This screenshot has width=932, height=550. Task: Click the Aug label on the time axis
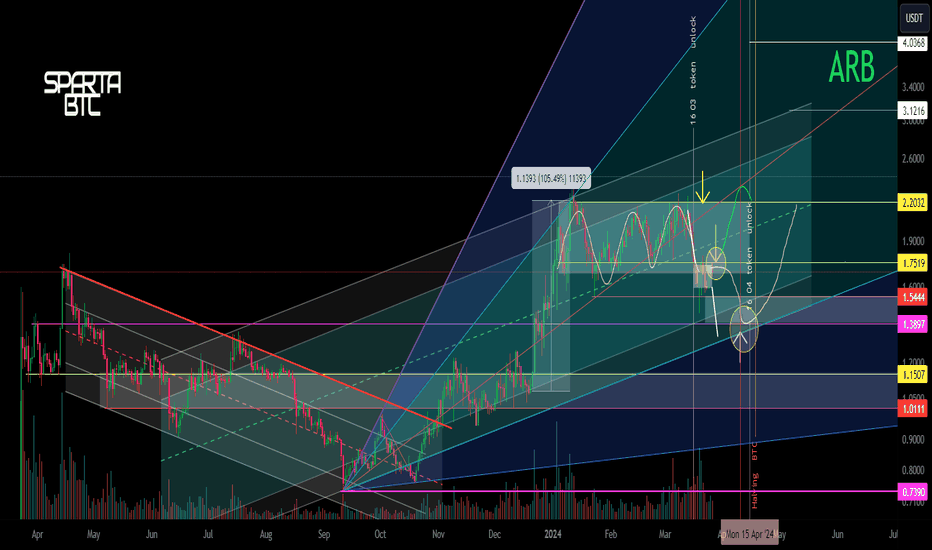tap(266, 535)
